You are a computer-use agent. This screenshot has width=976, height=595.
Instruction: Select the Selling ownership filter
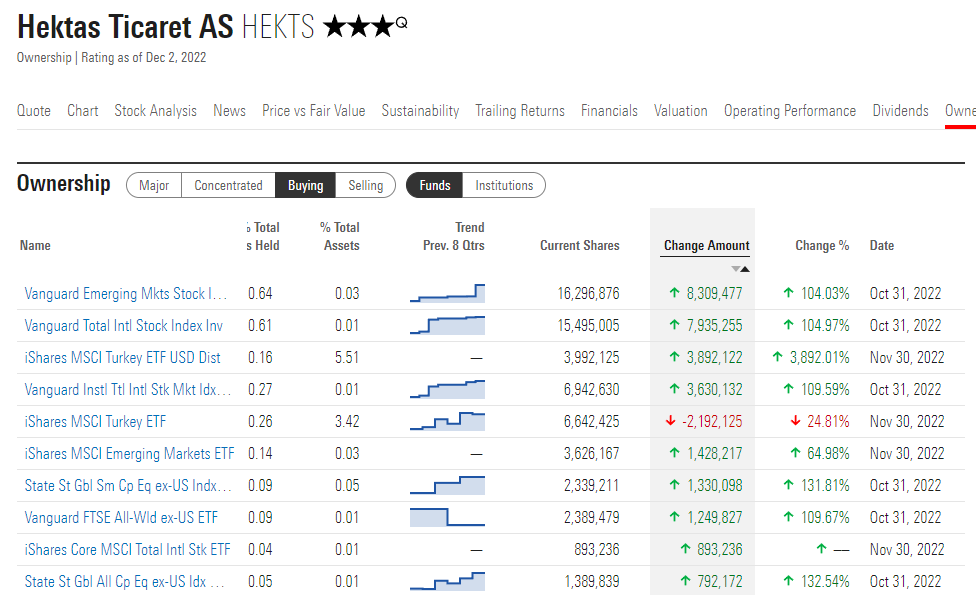click(x=365, y=185)
